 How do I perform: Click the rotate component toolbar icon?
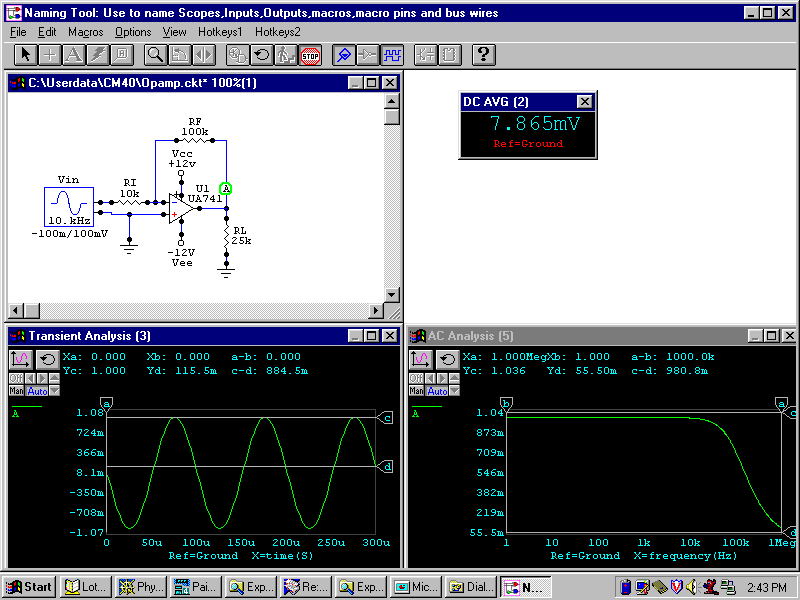tap(180, 55)
